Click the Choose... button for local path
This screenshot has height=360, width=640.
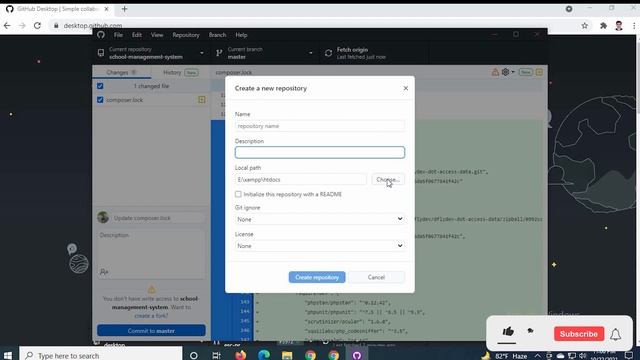tap(388, 180)
